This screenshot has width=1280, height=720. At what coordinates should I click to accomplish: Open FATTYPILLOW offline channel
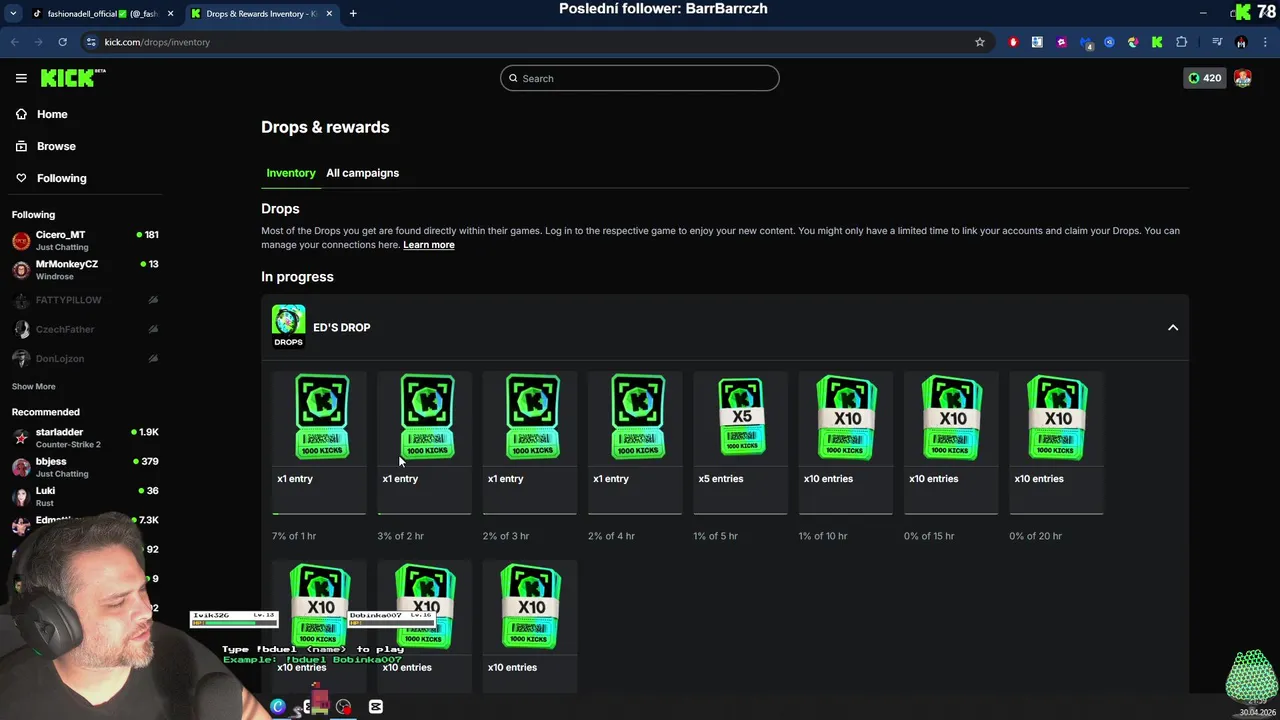click(x=85, y=300)
